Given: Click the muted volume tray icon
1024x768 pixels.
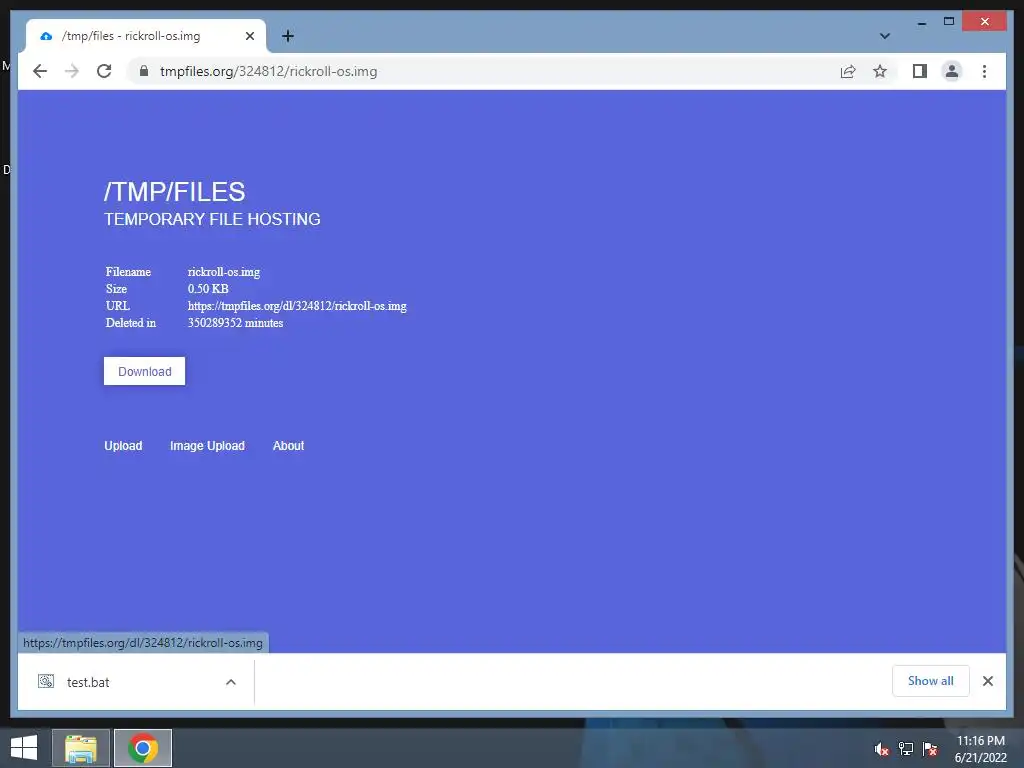Looking at the screenshot, I should coord(882,749).
